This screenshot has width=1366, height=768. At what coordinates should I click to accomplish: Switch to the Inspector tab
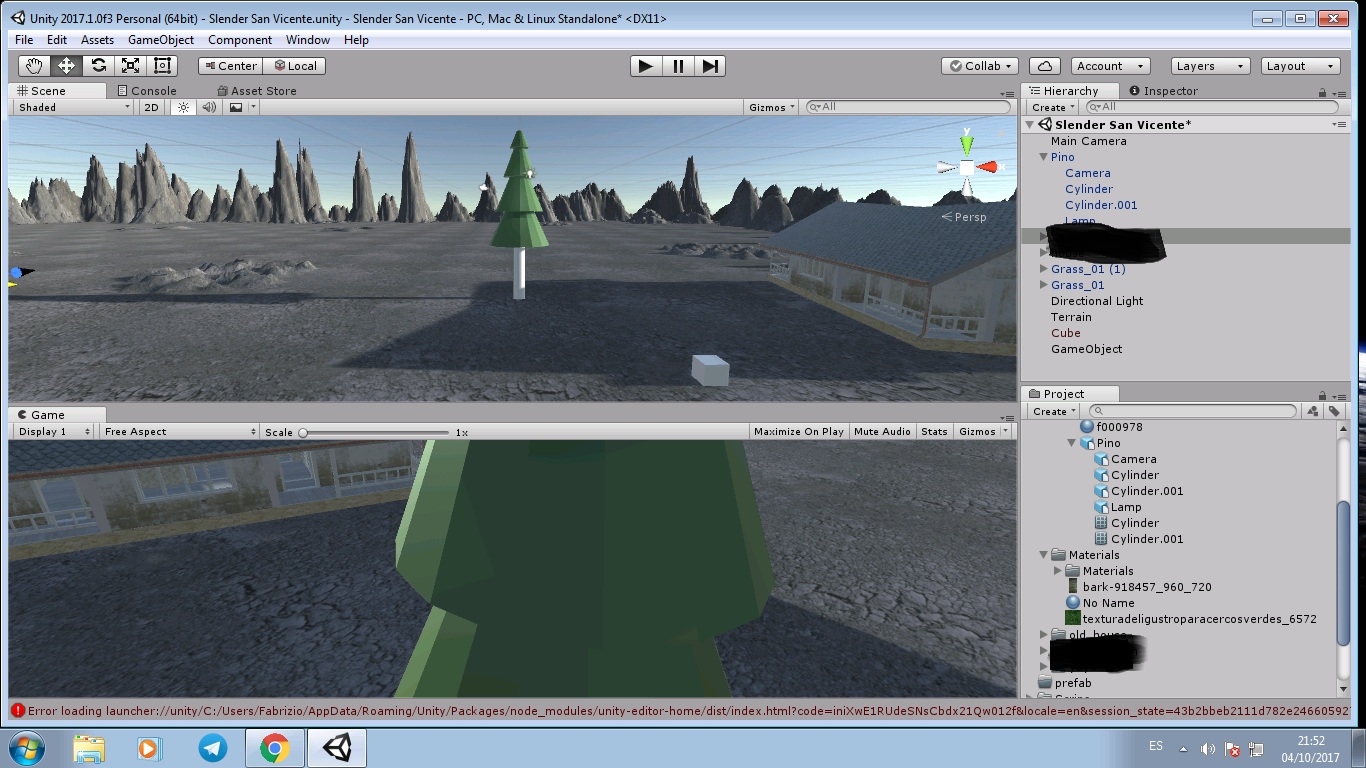point(1163,91)
